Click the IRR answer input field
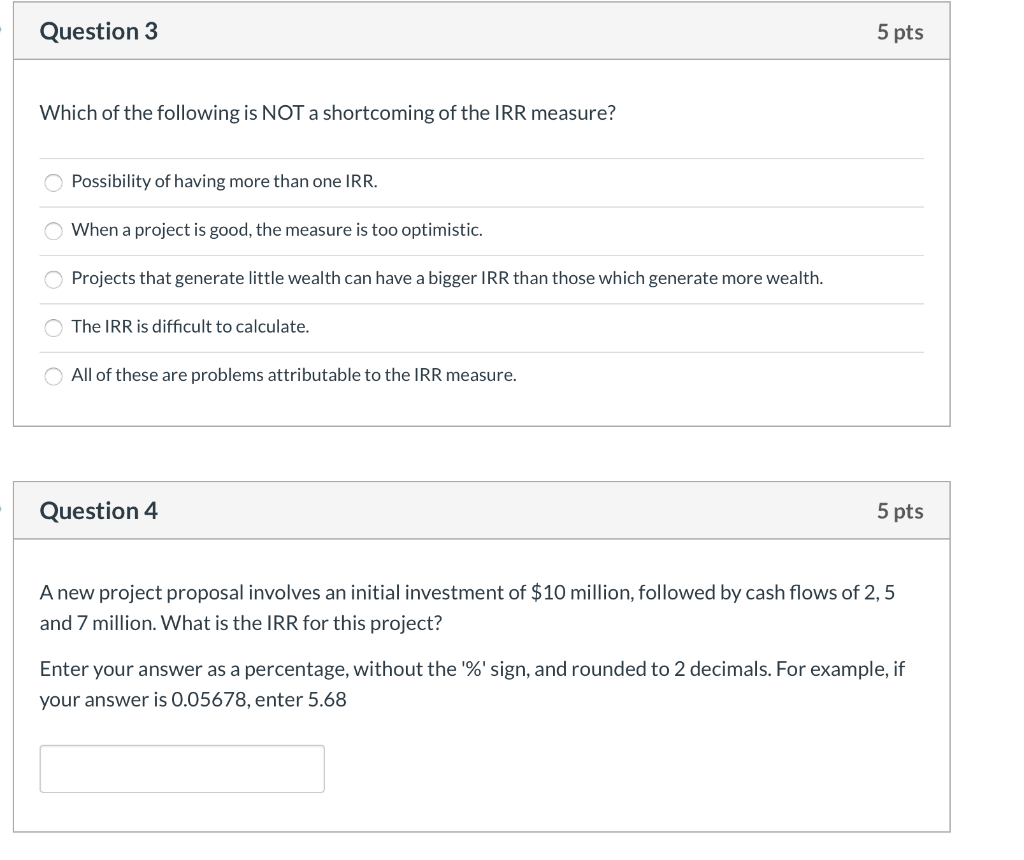1024x860 pixels. tap(182, 769)
